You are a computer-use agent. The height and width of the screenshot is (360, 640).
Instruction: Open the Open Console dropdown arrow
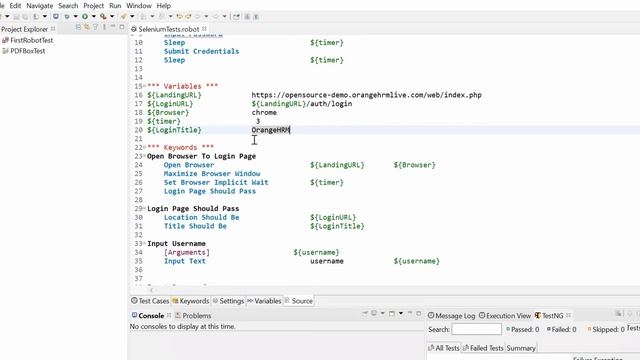pyautogui.click(x=401, y=313)
